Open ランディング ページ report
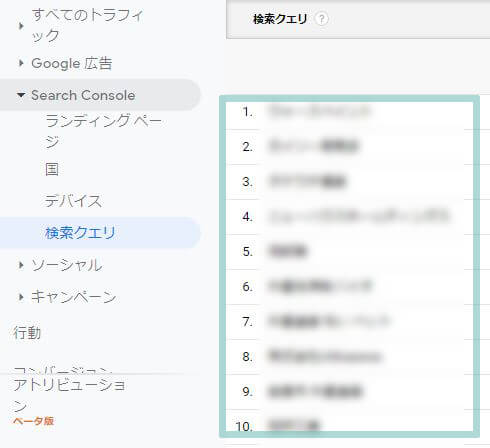490x448 pixels. click(x=103, y=131)
